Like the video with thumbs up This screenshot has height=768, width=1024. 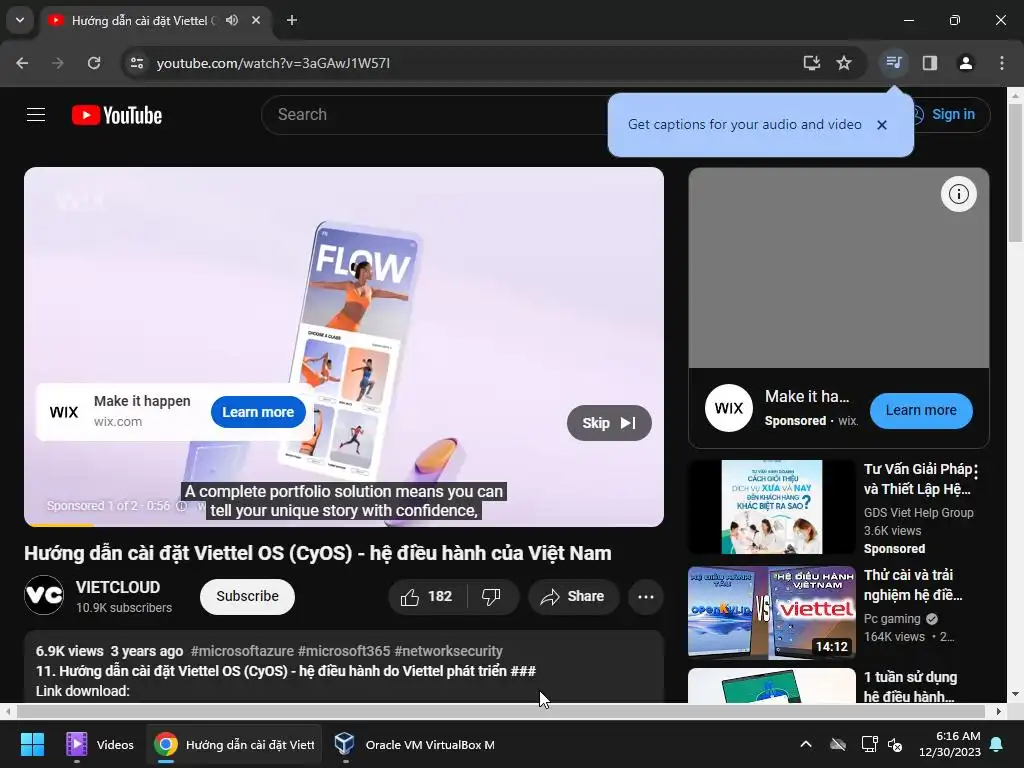coord(427,596)
